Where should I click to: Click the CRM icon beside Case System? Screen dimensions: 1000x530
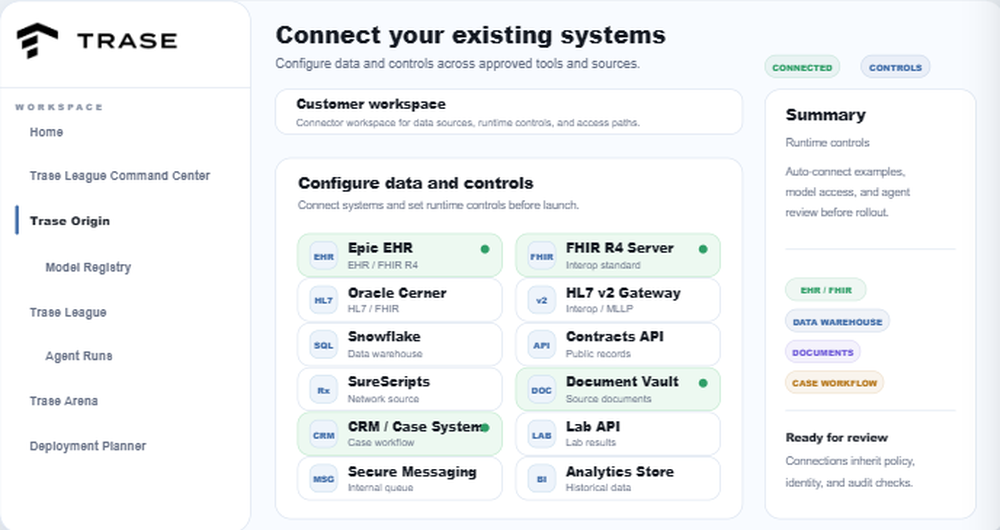coord(323,435)
